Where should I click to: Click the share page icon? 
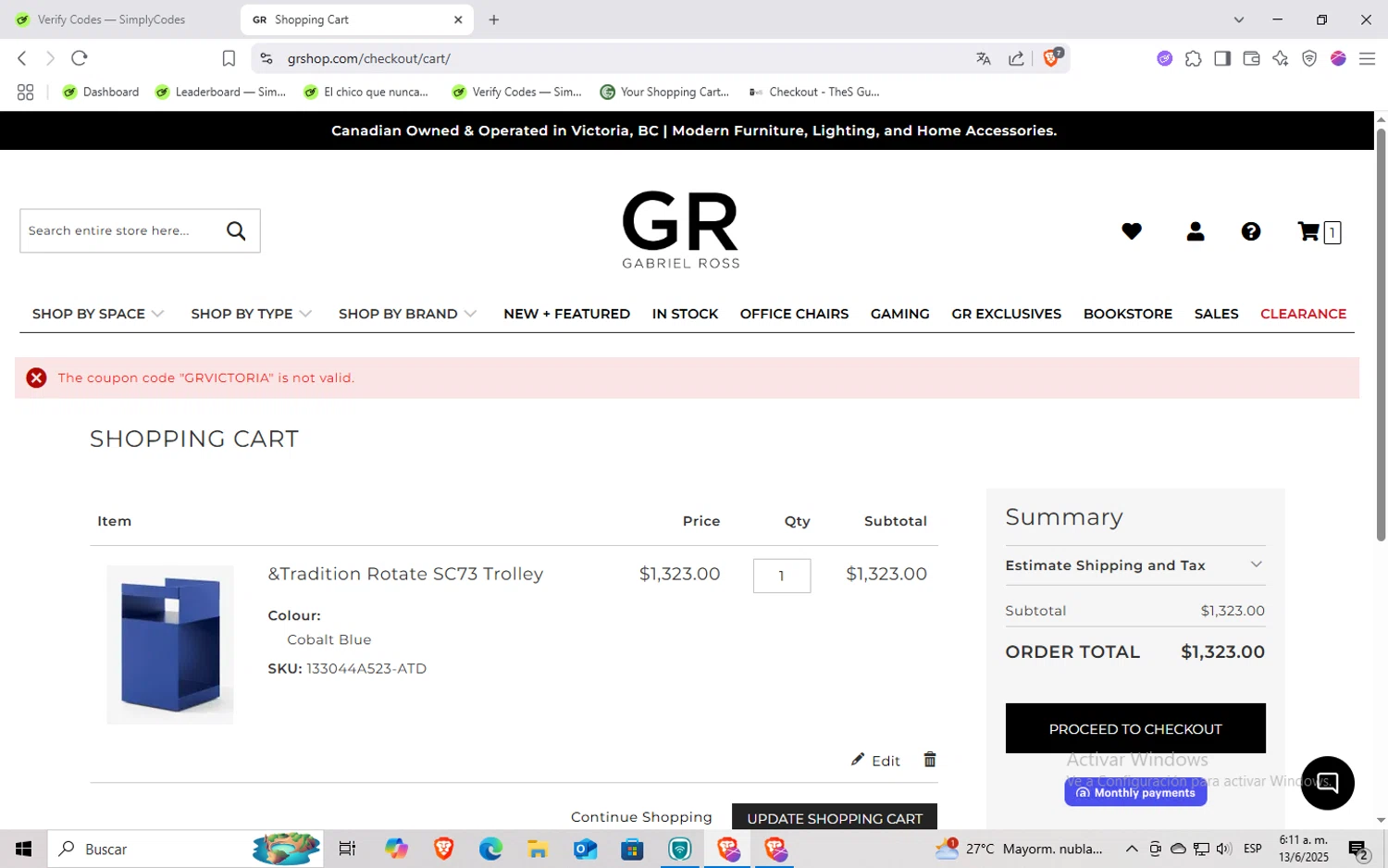click(1016, 58)
